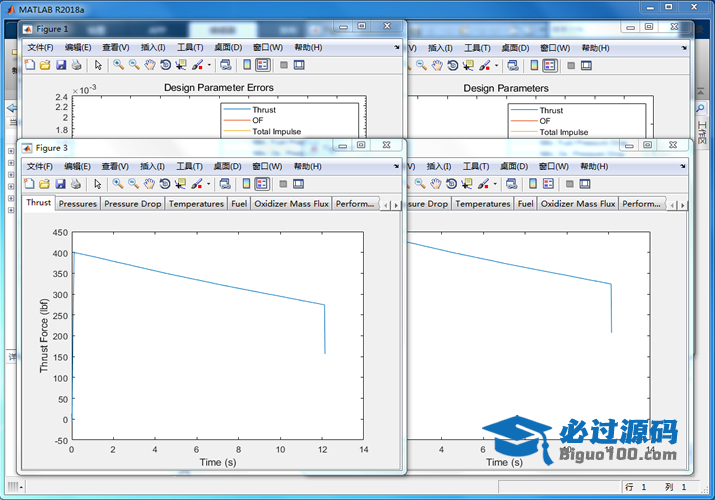Open Brush color dropdown arrow in Figure 3
715x500 pixels.
[x=208, y=183]
